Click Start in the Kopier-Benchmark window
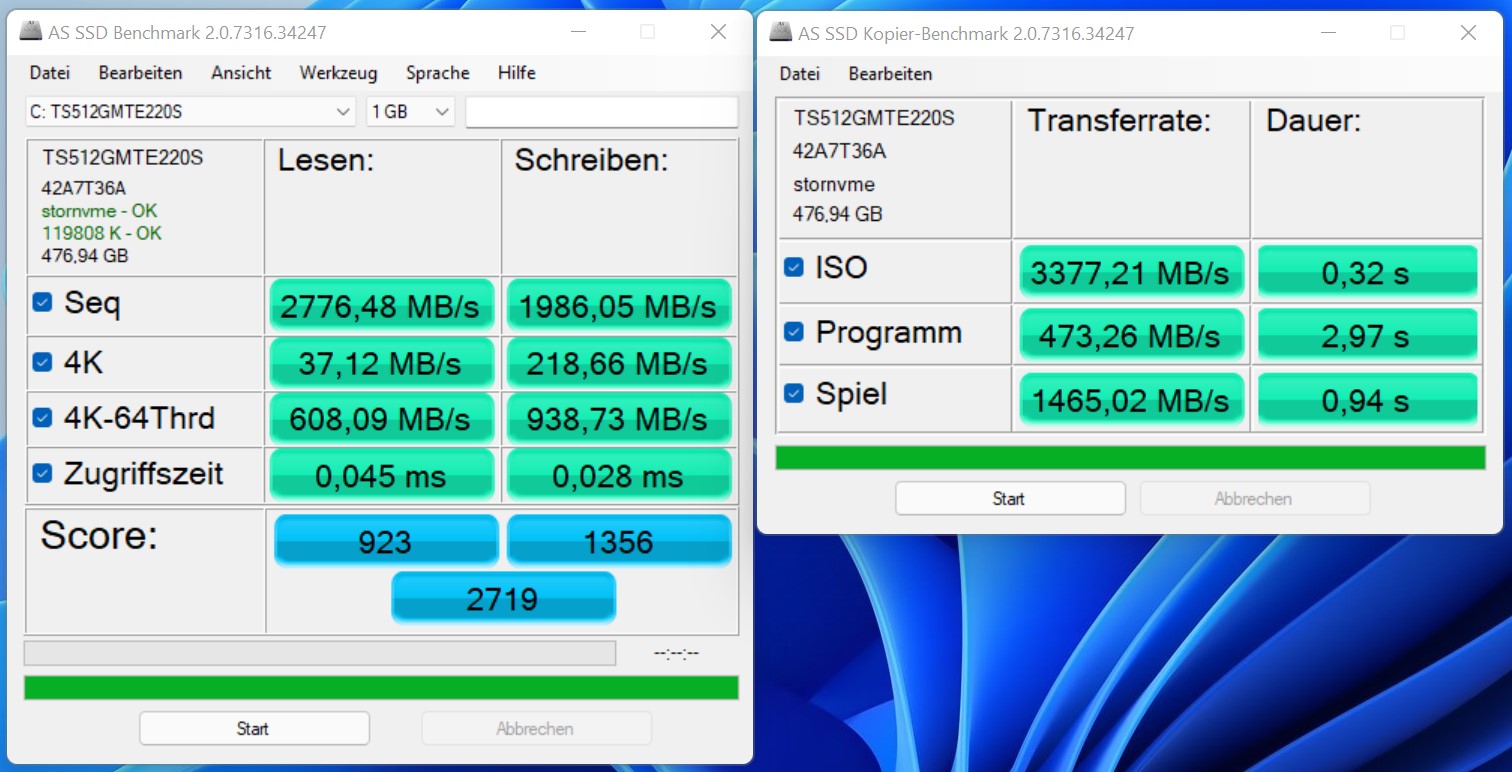 pos(1010,498)
